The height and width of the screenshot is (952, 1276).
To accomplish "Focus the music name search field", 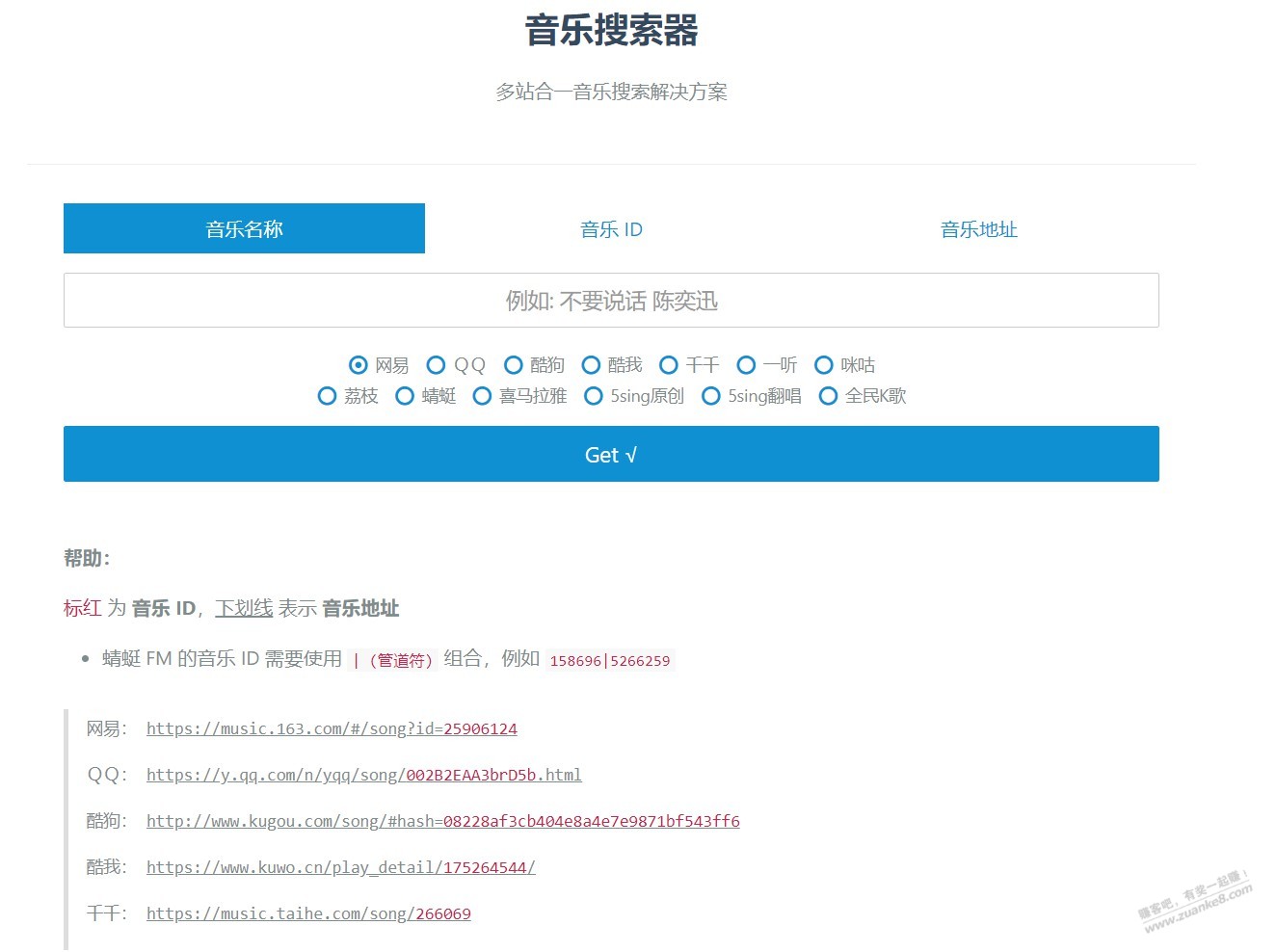I will coord(611,301).
